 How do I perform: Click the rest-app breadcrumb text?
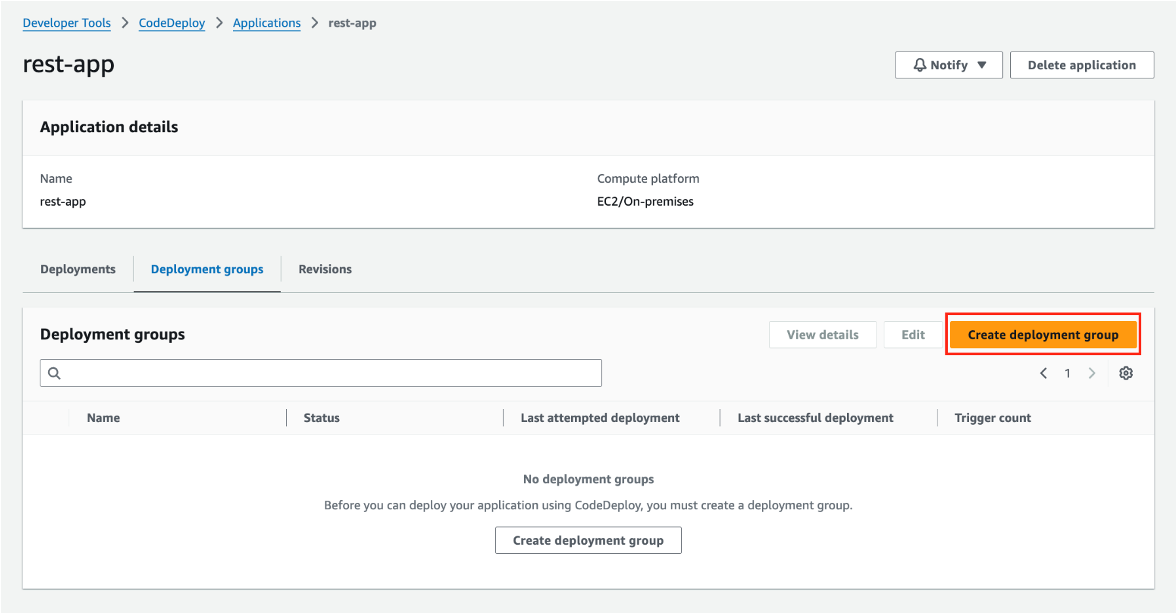[352, 23]
